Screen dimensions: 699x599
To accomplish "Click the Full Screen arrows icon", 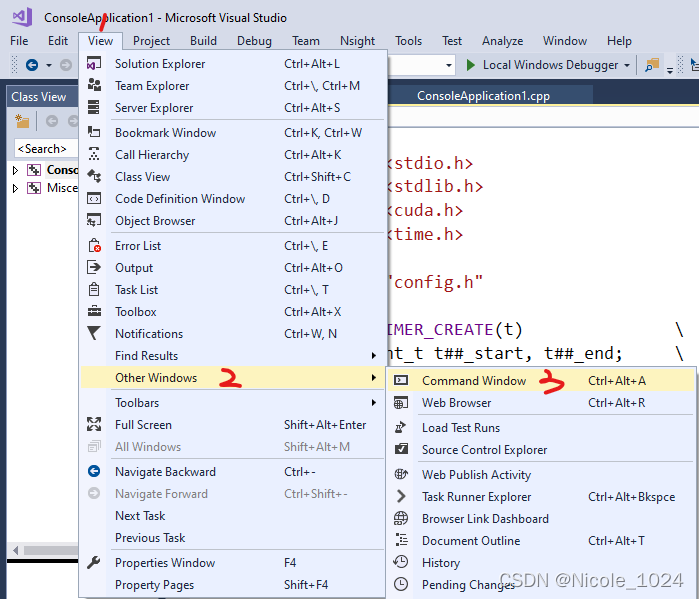I will [94, 424].
